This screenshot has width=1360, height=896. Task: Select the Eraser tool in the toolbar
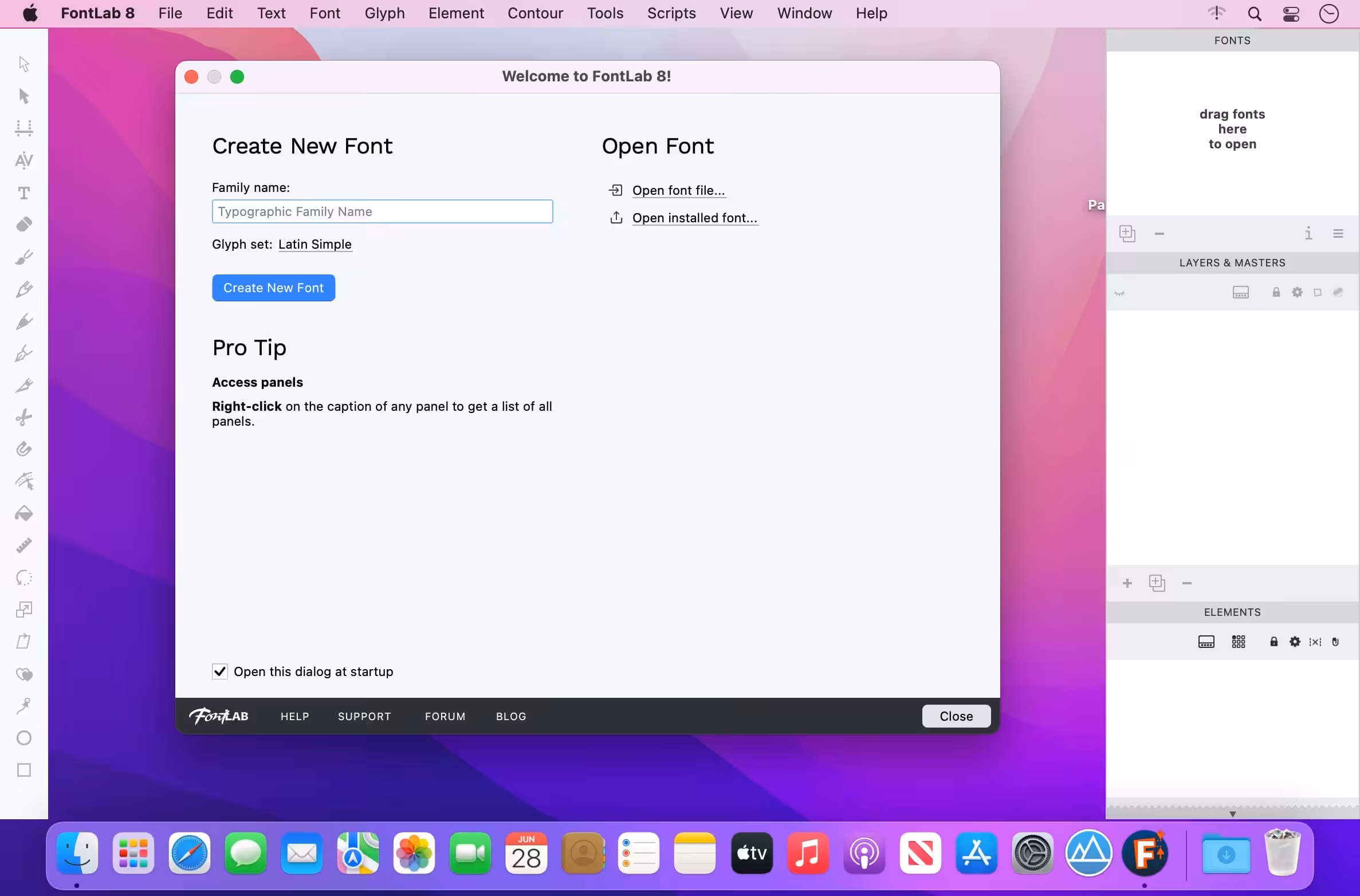click(x=24, y=225)
